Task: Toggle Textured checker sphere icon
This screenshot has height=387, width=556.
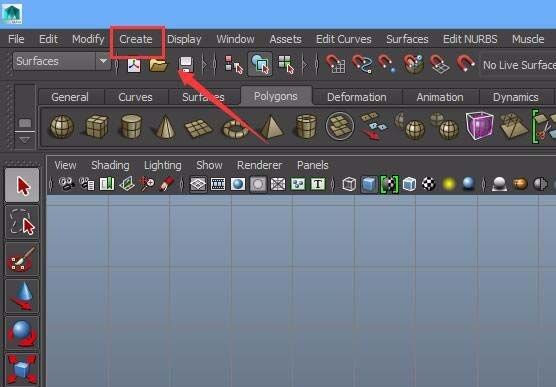Action: [x=429, y=184]
